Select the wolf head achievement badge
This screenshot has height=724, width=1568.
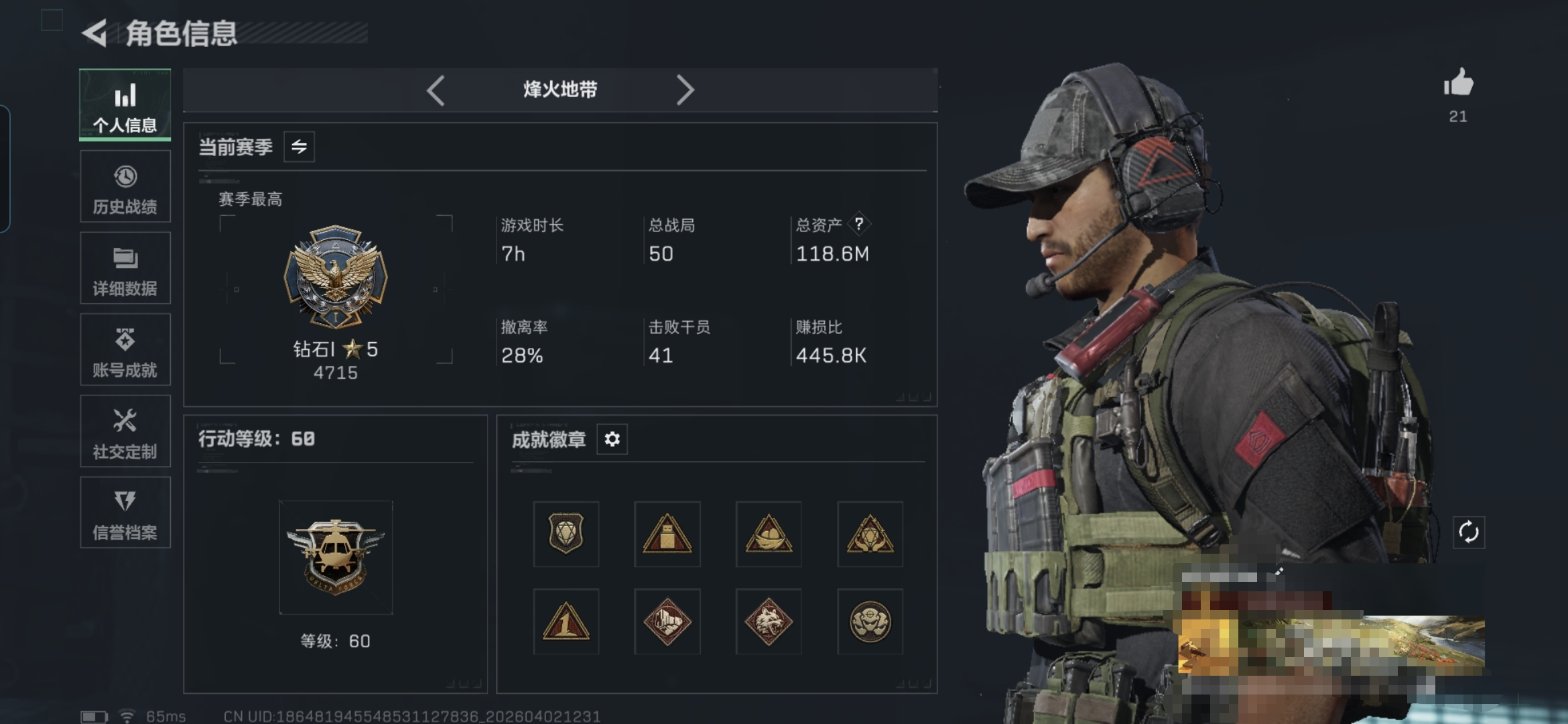769,621
